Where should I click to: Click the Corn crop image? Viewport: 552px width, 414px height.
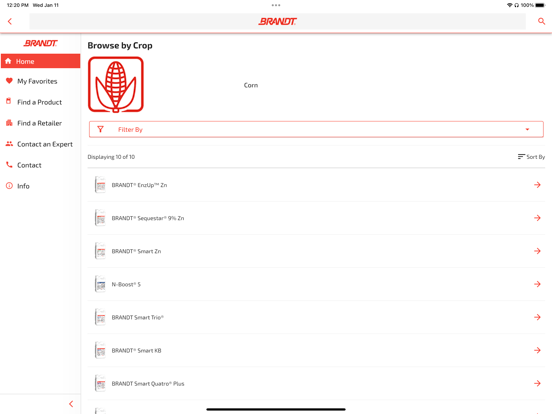click(x=116, y=84)
